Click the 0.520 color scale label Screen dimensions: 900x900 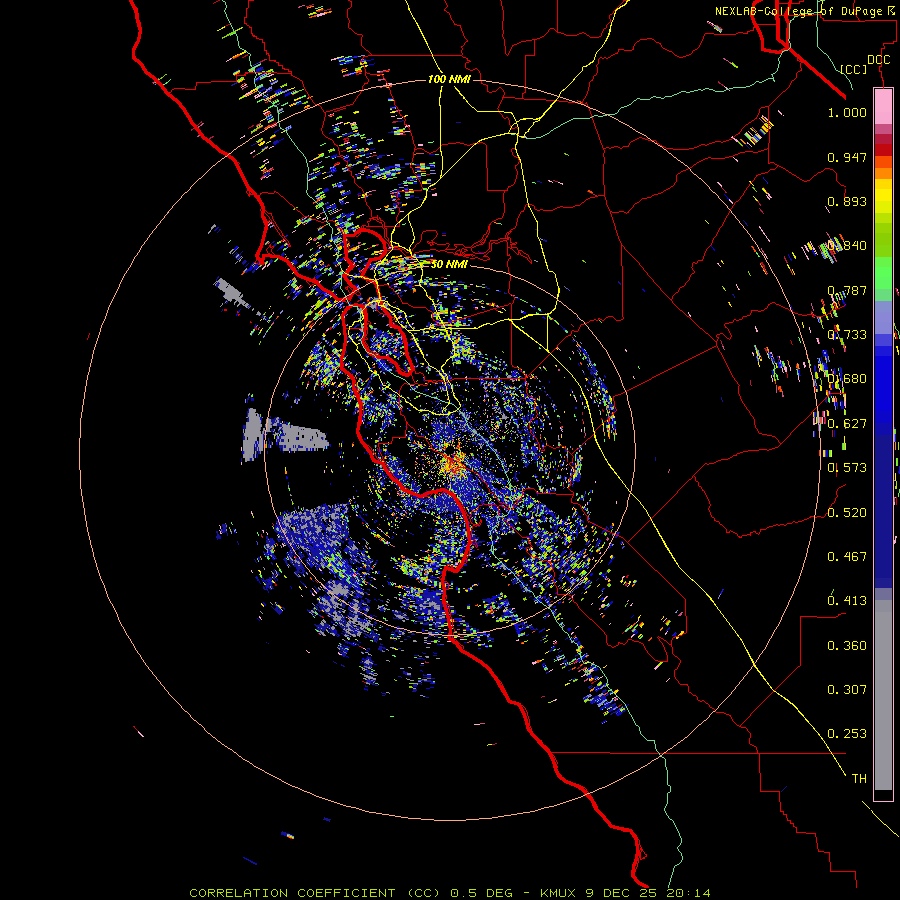pos(847,513)
